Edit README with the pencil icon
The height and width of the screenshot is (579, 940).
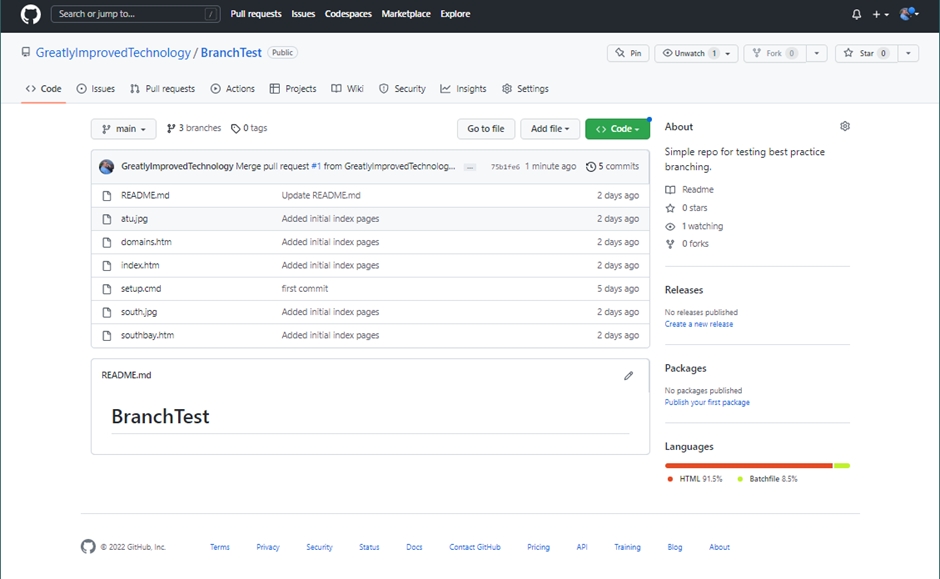(x=628, y=376)
